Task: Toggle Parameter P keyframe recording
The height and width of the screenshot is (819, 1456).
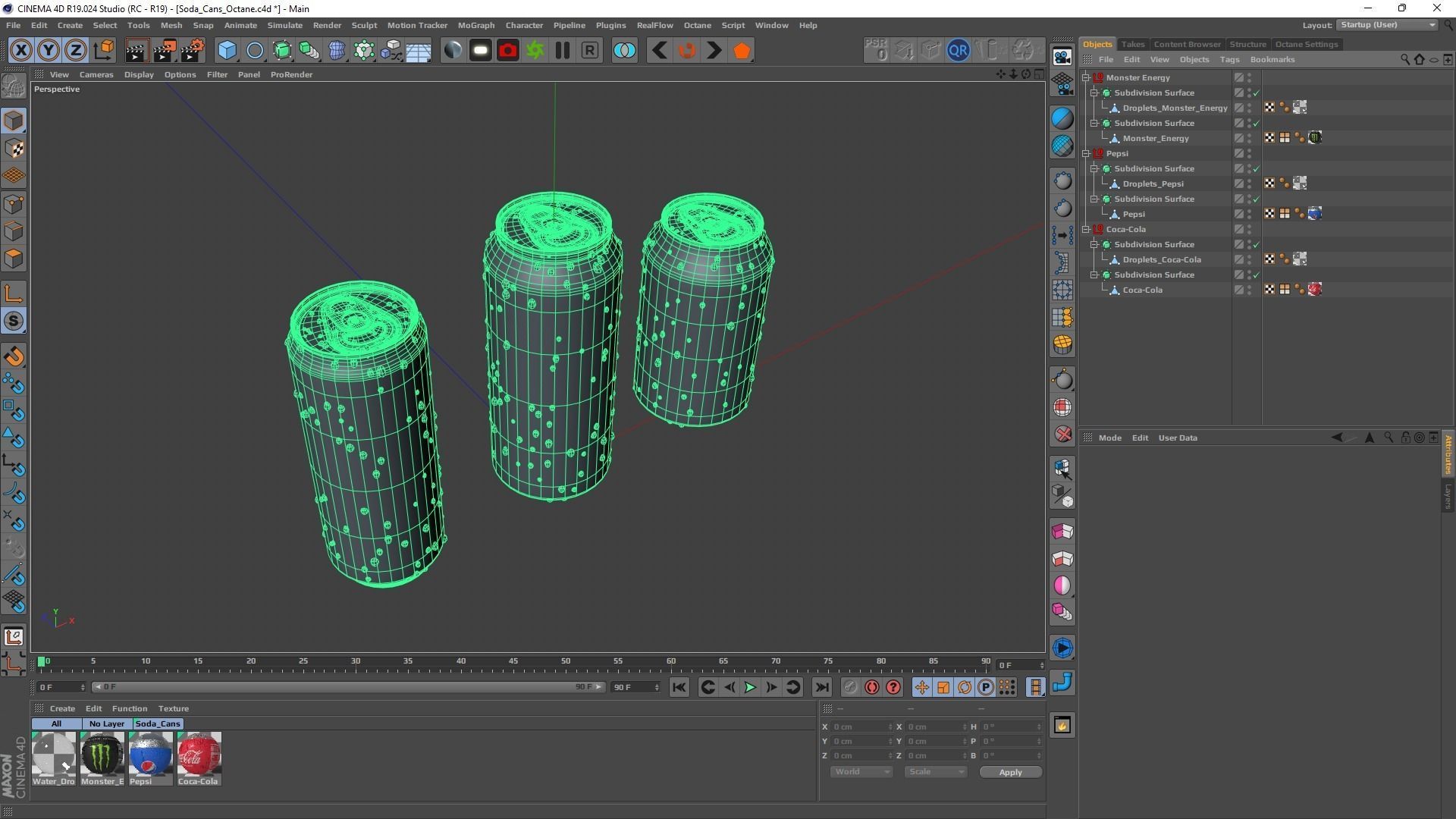Action: 986,688
